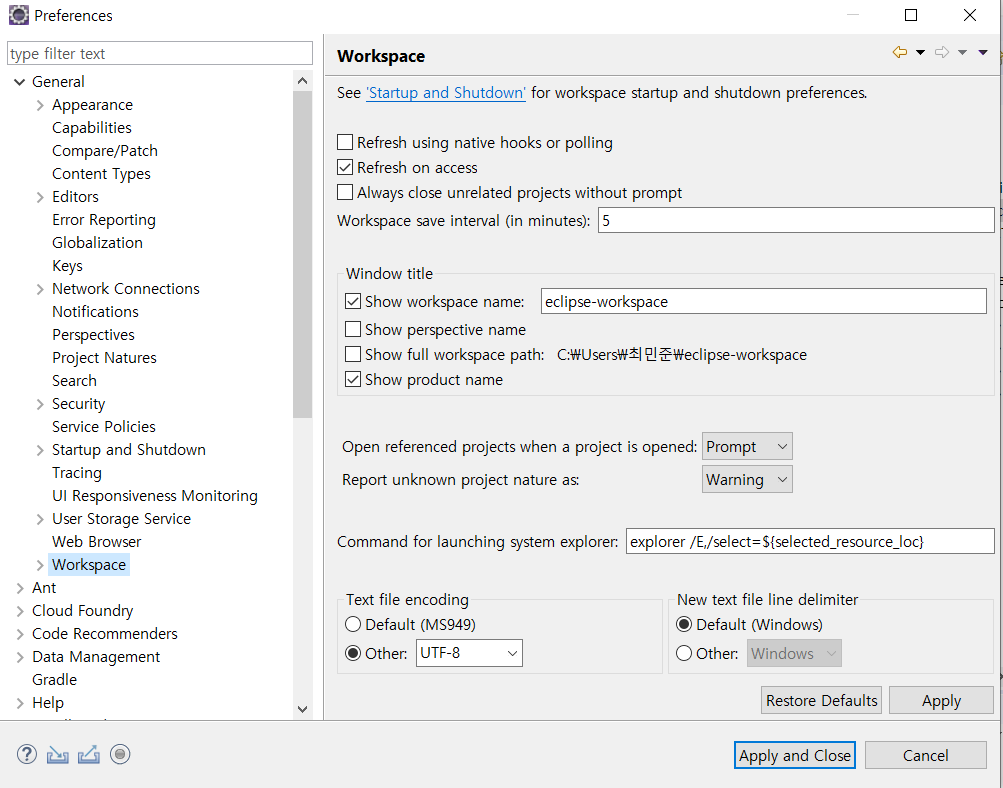Screen dimensions: 1003x788
Task: Open the Warning project nature dropdown
Action: (x=747, y=480)
